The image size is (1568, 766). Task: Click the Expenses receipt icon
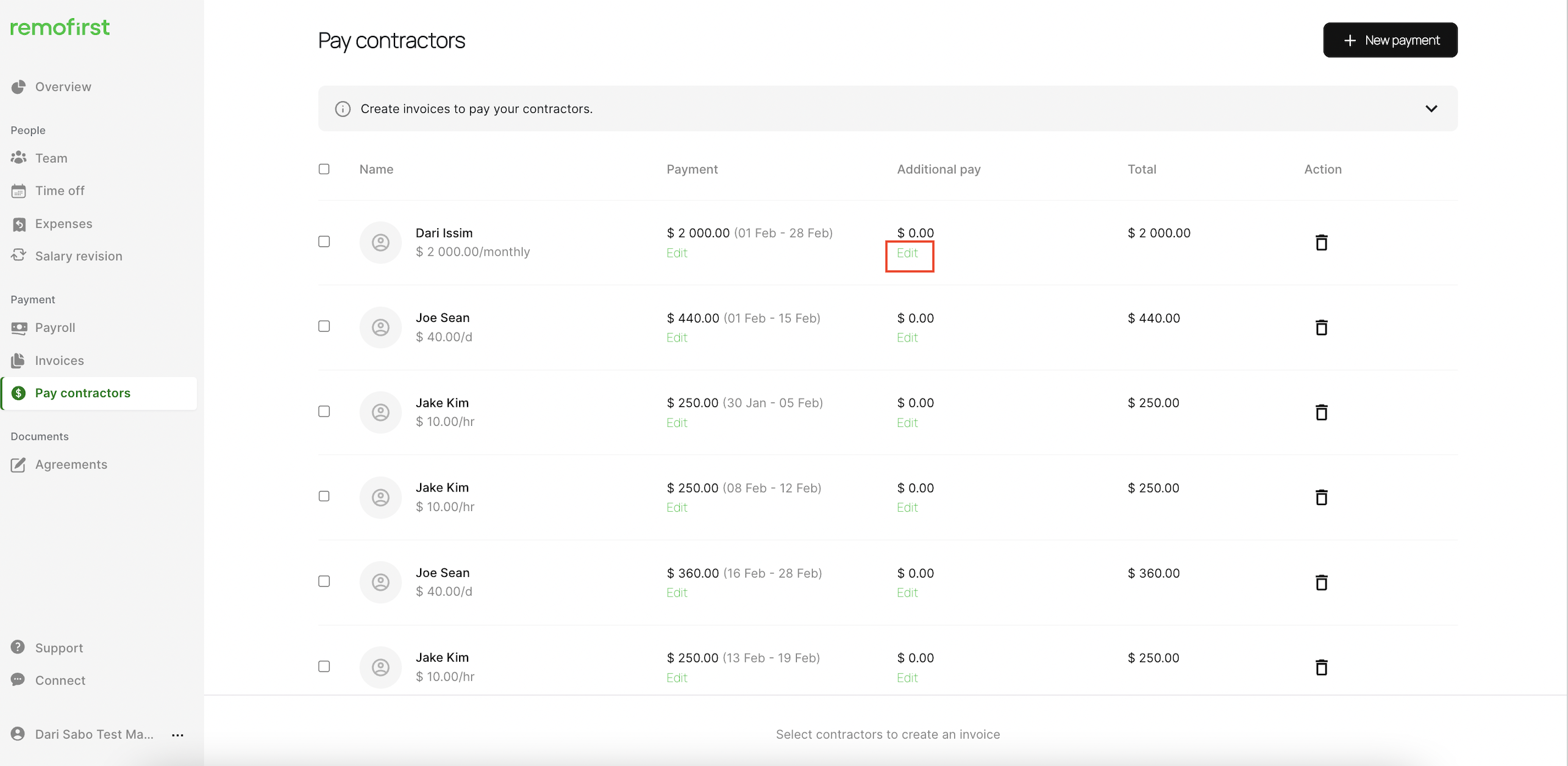18,224
